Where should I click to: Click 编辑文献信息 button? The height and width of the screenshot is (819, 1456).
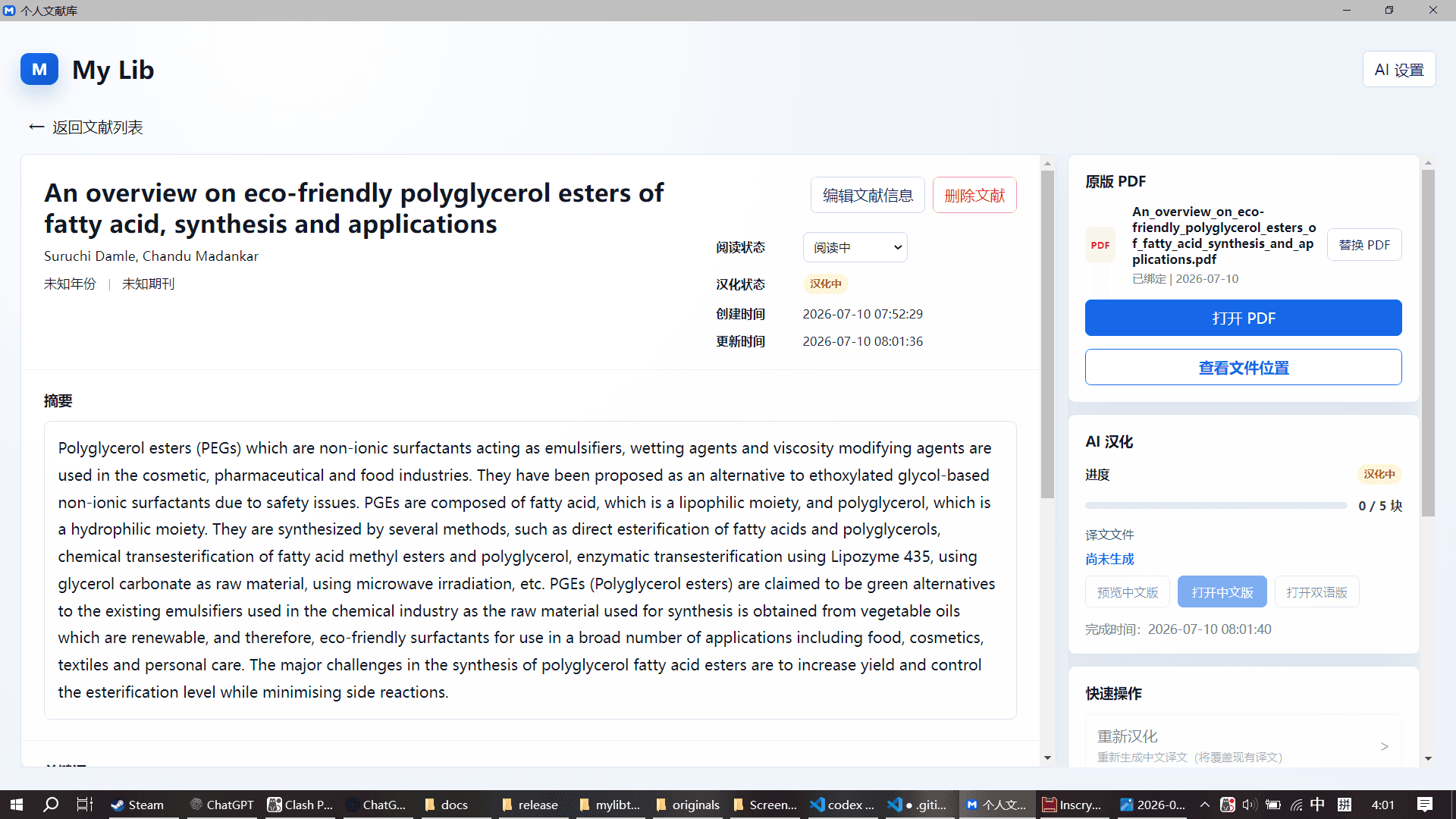868,196
